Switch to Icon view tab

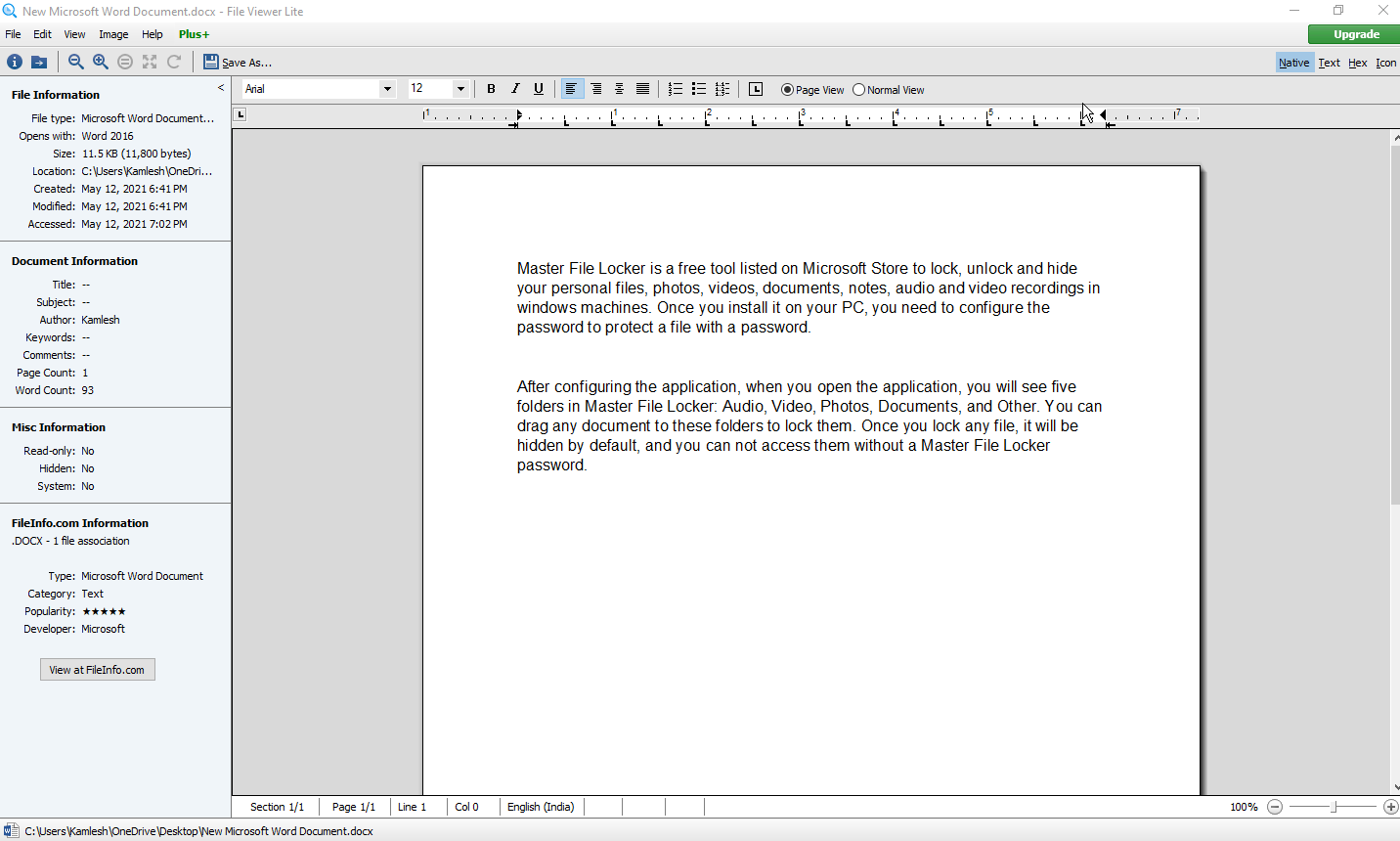[x=1385, y=63]
